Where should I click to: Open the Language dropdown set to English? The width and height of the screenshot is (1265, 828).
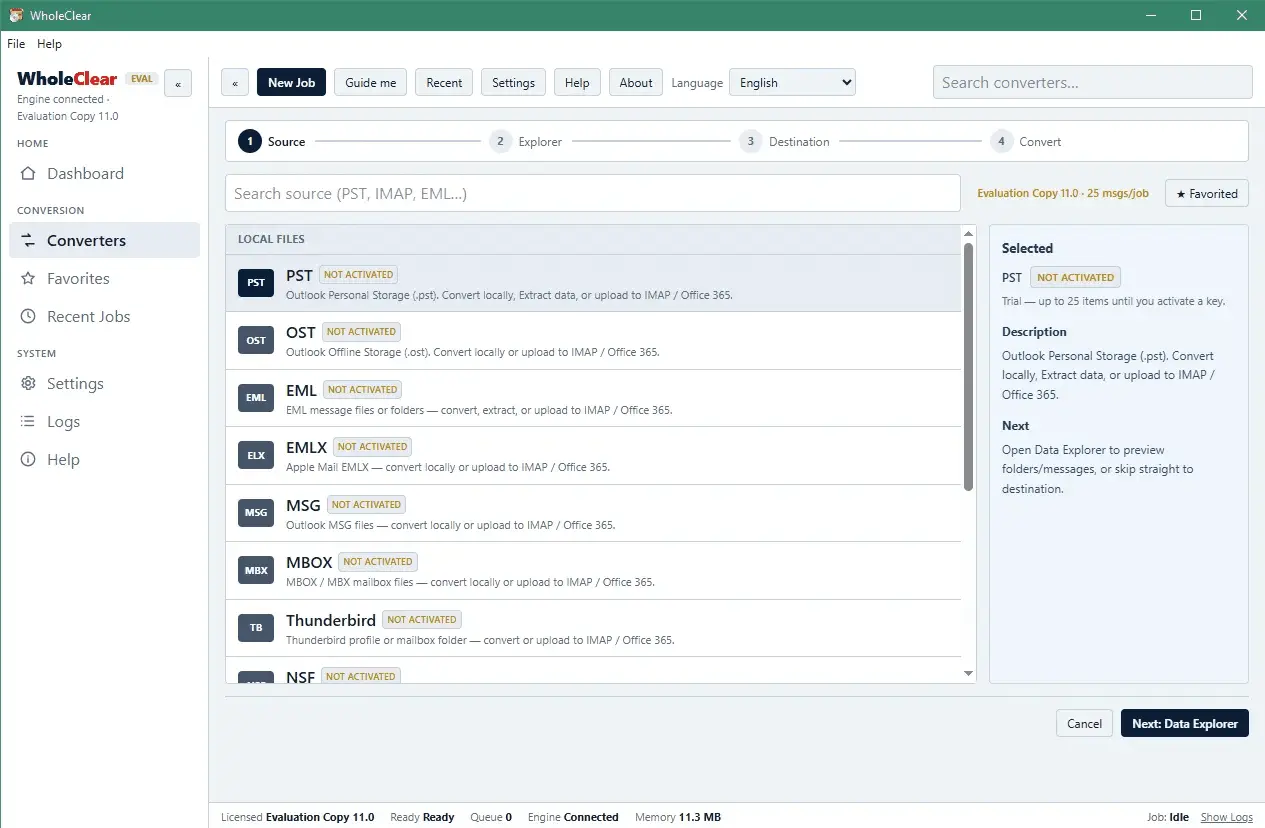[792, 83]
